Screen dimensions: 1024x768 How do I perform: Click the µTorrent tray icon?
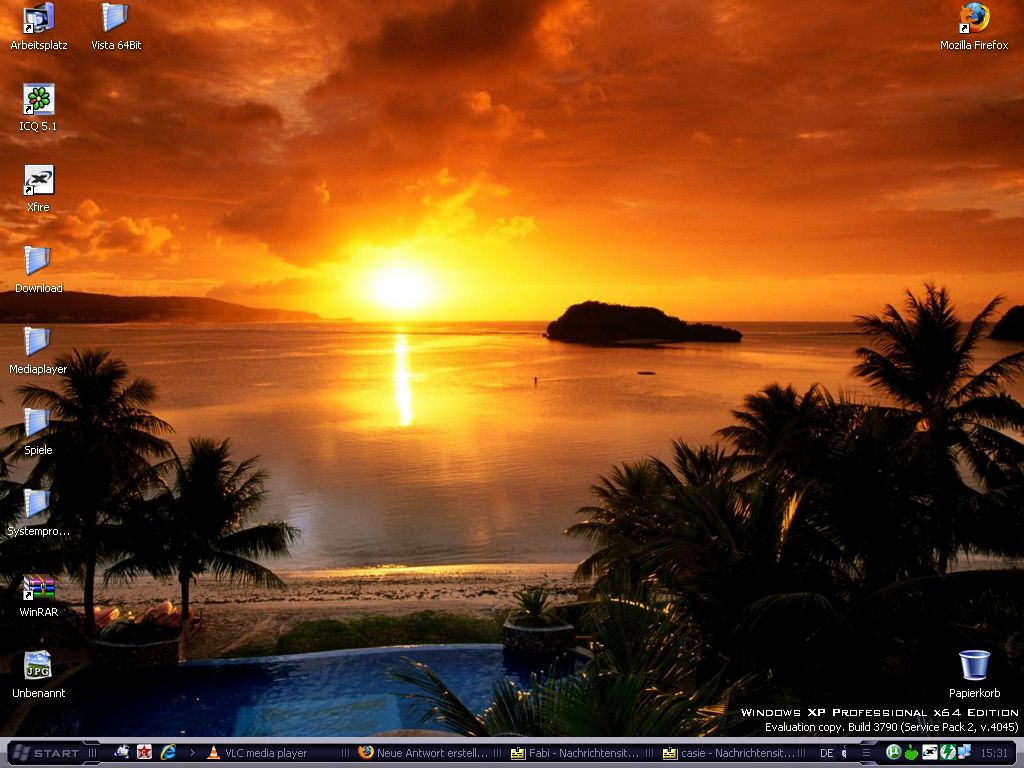(894, 752)
